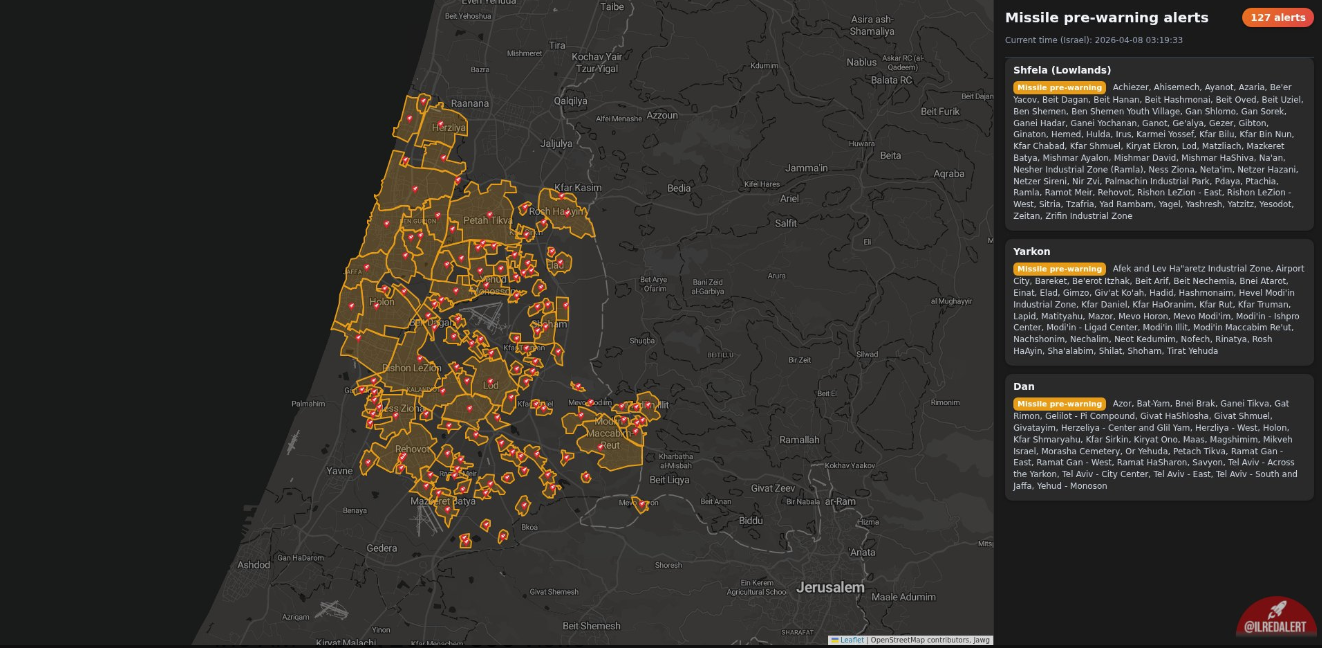This screenshot has width=1322, height=648.
Task: Select the Yarkon region heading
Action: pos(1031,251)
